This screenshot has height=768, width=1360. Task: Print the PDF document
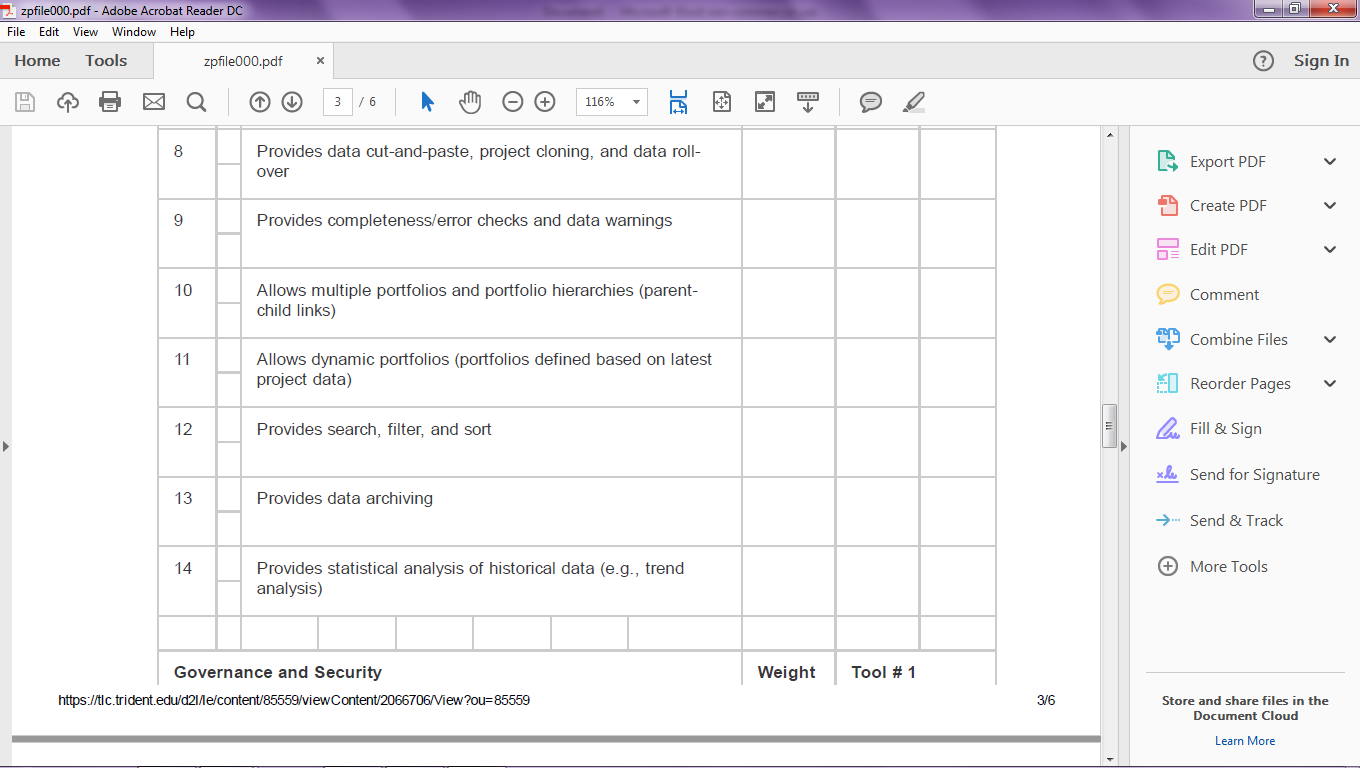pos(110,101)
